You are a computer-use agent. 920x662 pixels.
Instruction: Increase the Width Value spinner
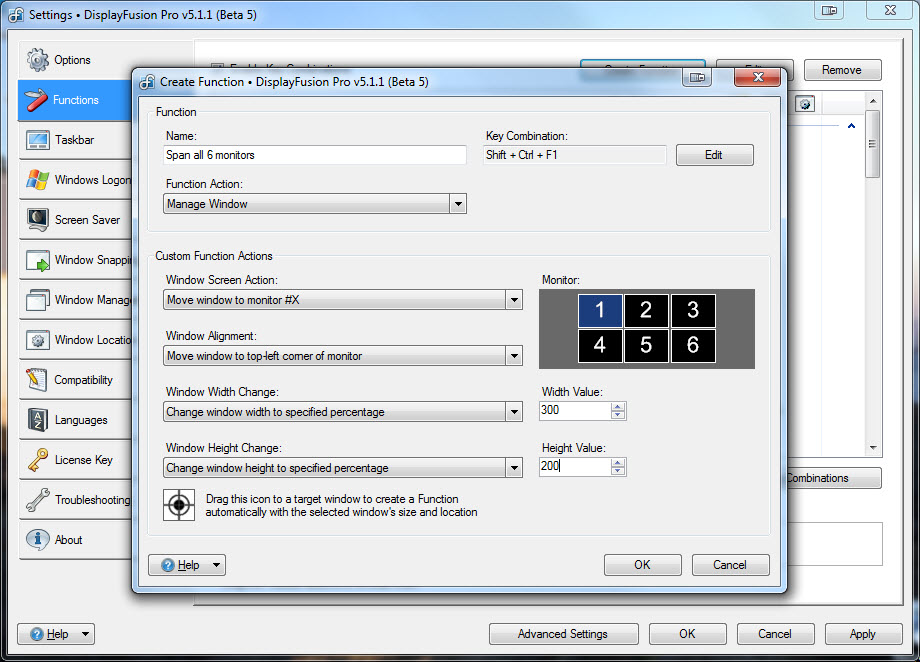pyautogui.click(x=618, y=407)
